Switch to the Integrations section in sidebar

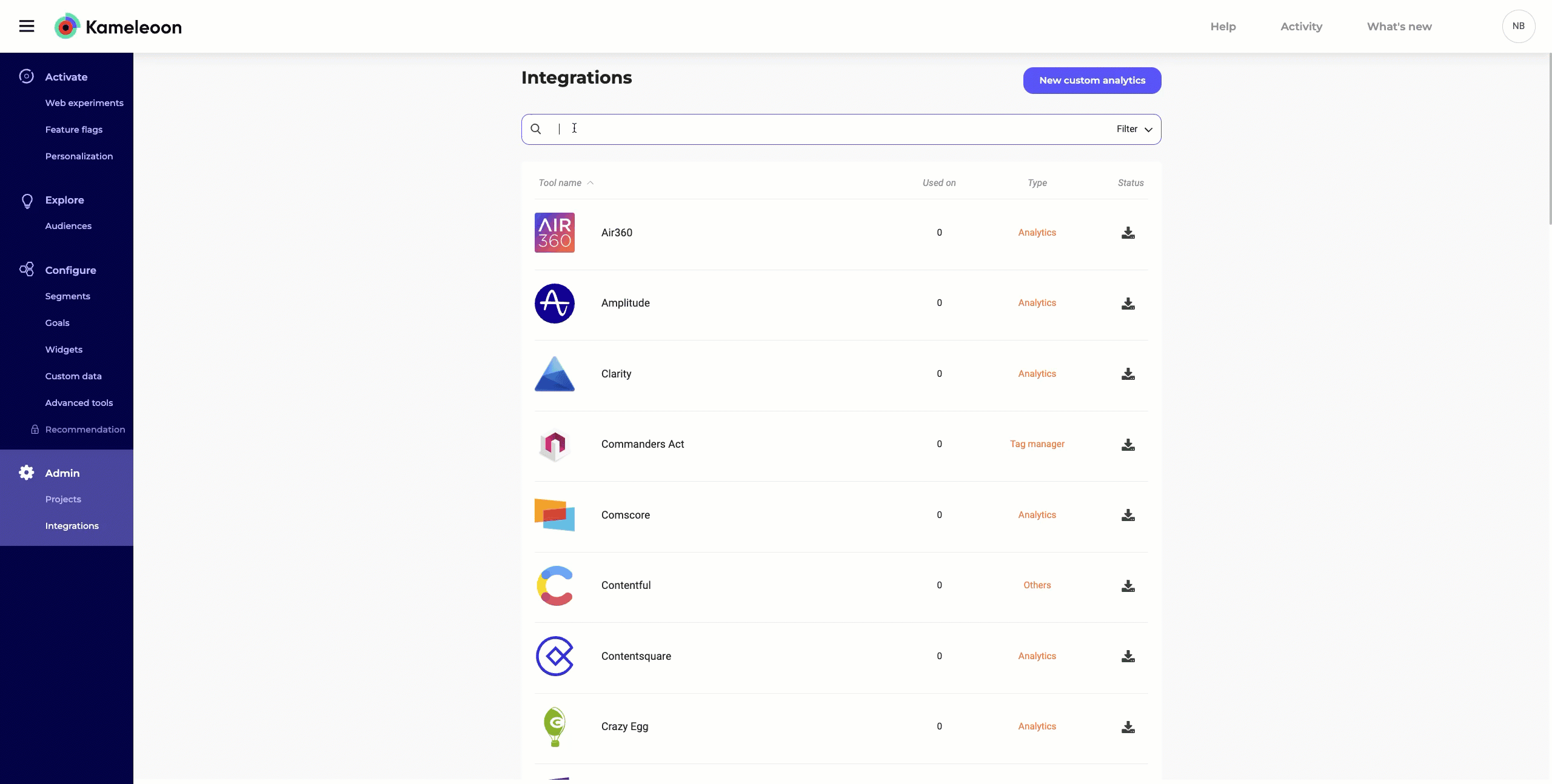72,525
